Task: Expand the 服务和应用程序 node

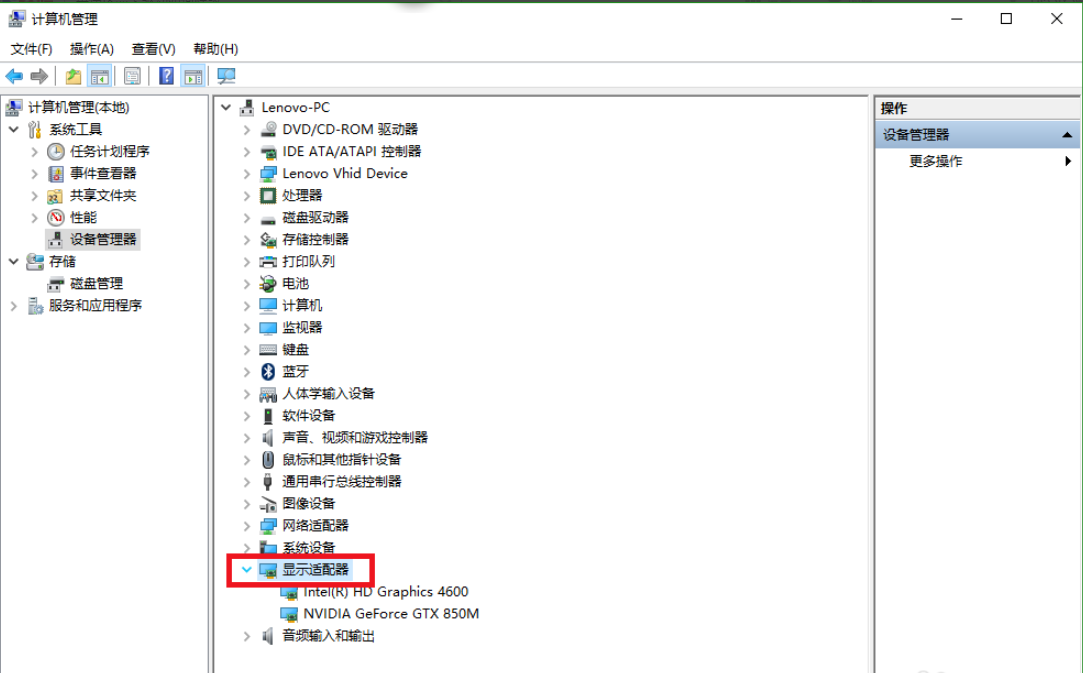Action: [x=14, y=305]
